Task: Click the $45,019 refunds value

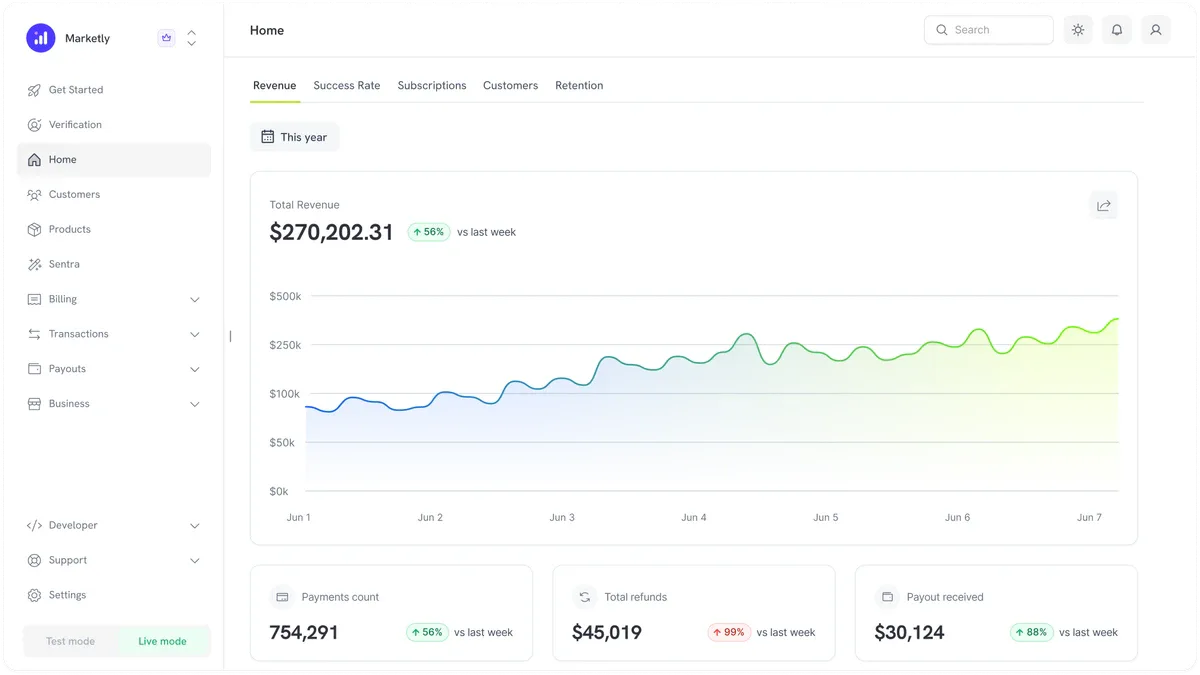Action: coord(607,632)
